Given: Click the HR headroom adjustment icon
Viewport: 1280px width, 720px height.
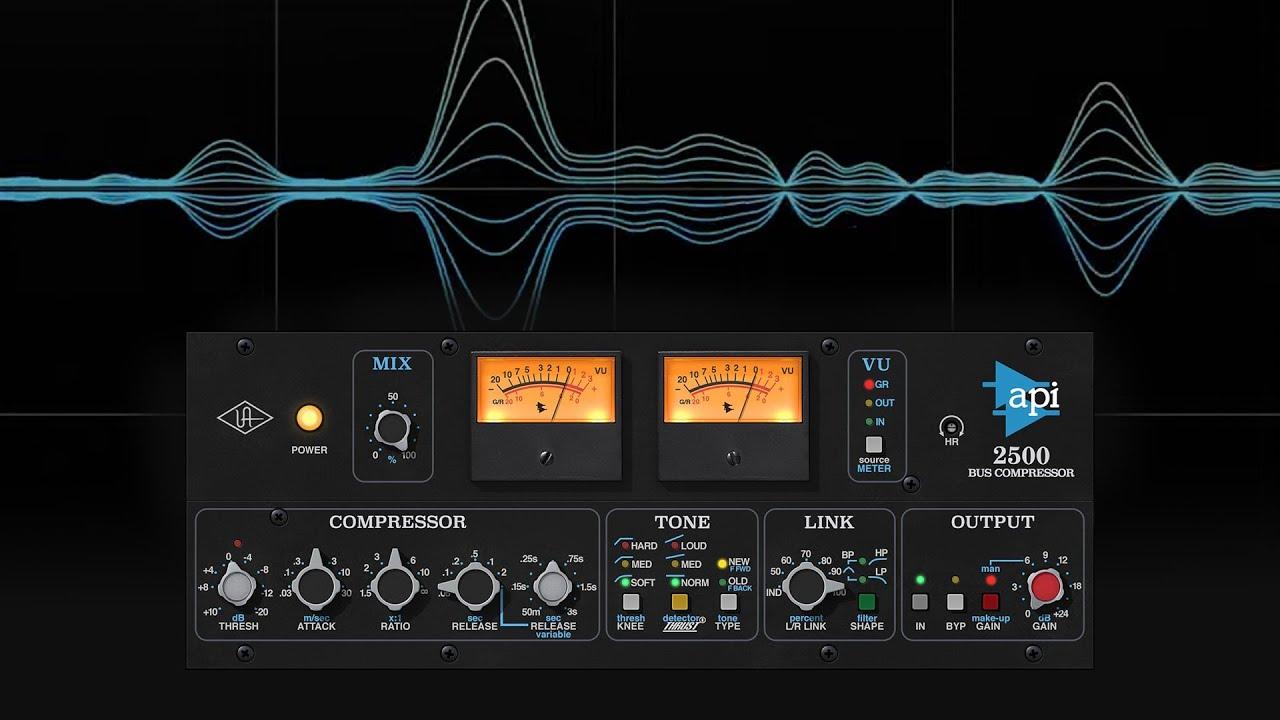Looking at the screenshot, I should [952, 427].
